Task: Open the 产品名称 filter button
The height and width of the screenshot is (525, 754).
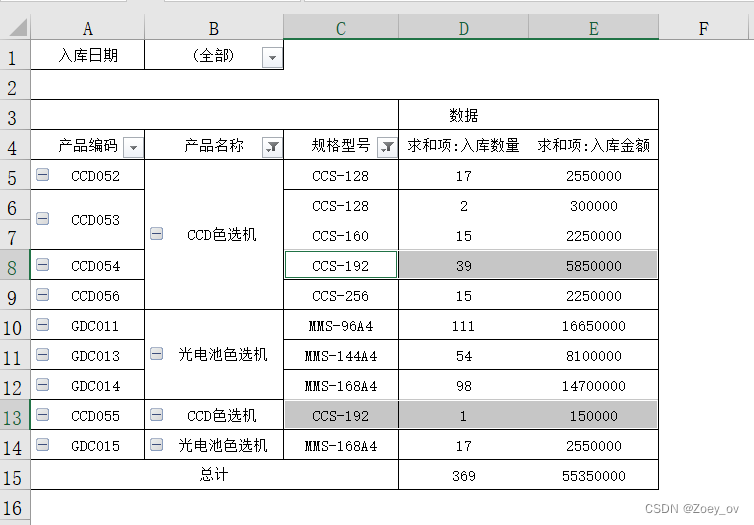Action: 272,147
